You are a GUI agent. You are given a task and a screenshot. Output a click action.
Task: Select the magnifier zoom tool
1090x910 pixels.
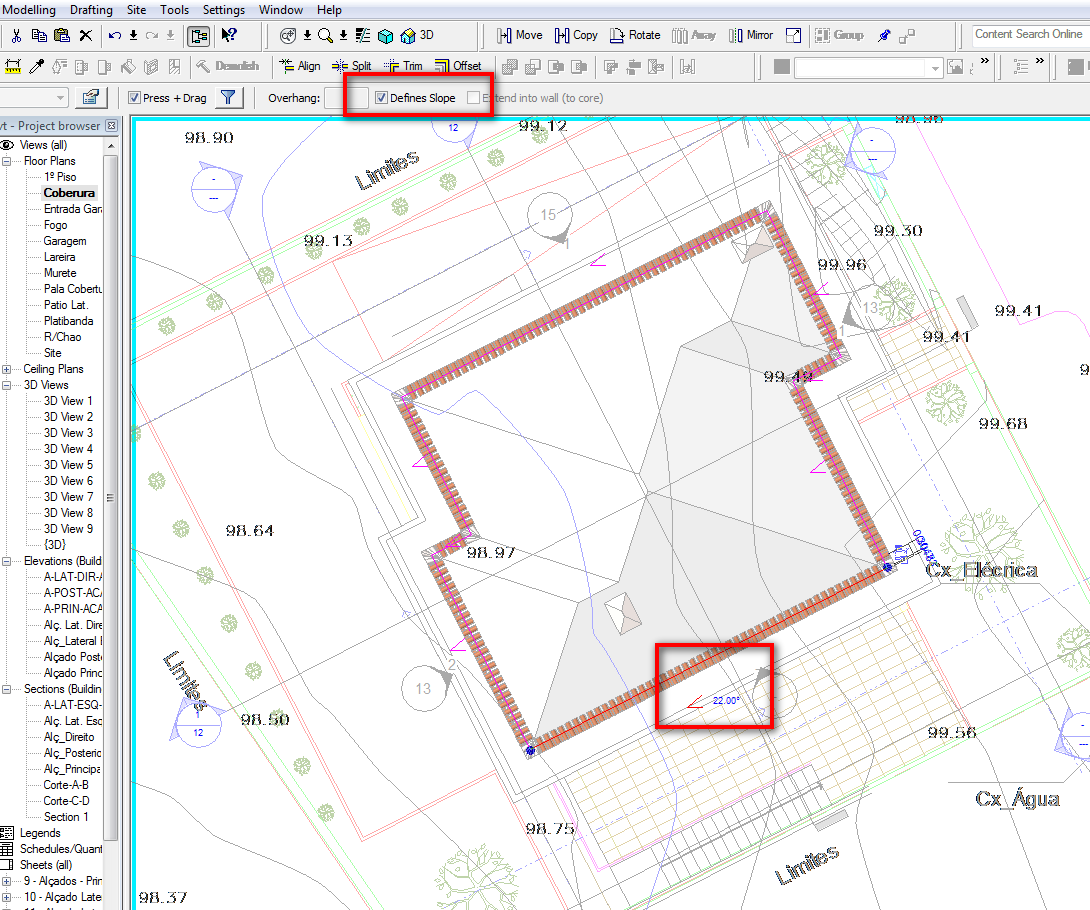click(325, 35)
